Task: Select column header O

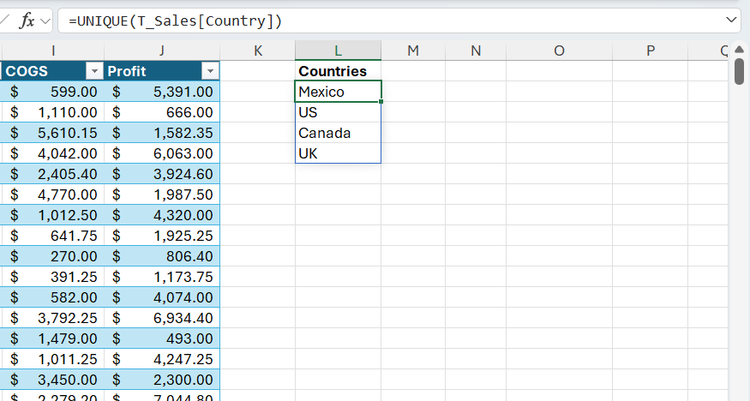Action: (x=559, y=50)
